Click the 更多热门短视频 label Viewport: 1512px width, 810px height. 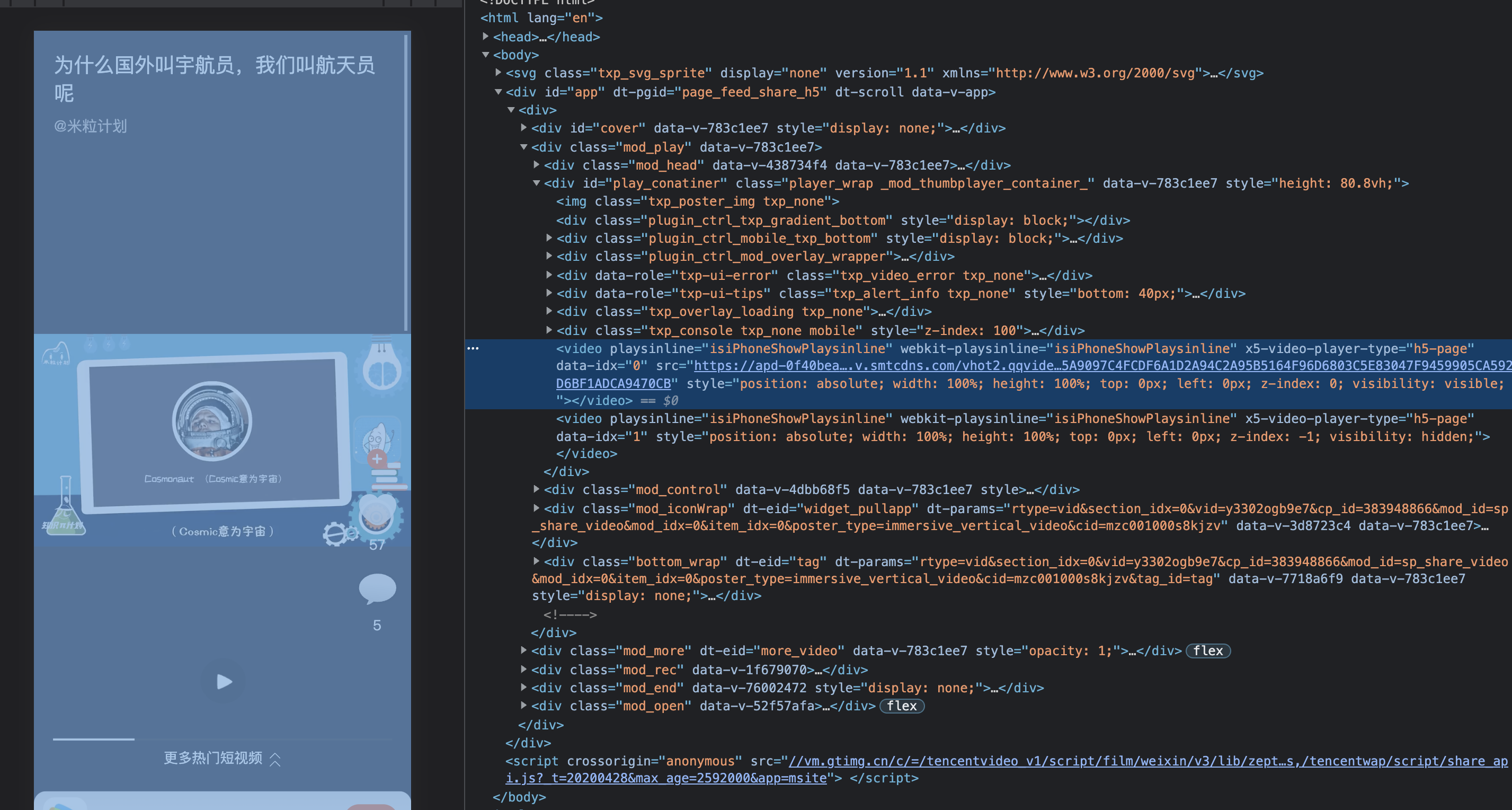coord(212,758)
